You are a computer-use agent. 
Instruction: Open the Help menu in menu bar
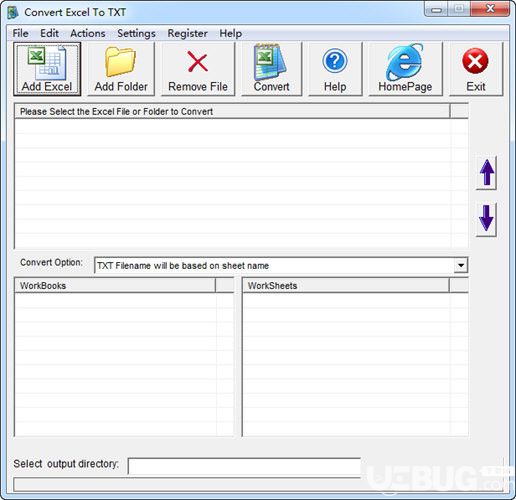click(x=231, y=33)
